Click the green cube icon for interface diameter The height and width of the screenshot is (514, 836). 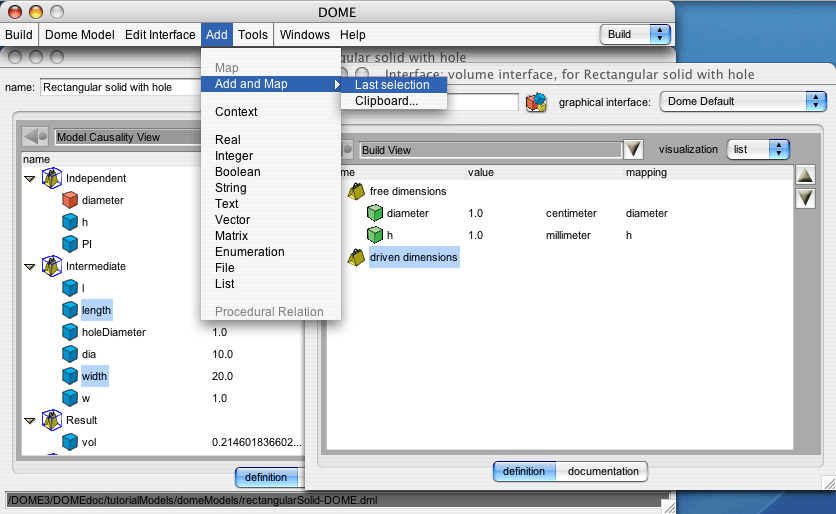[x=375, y=213]
